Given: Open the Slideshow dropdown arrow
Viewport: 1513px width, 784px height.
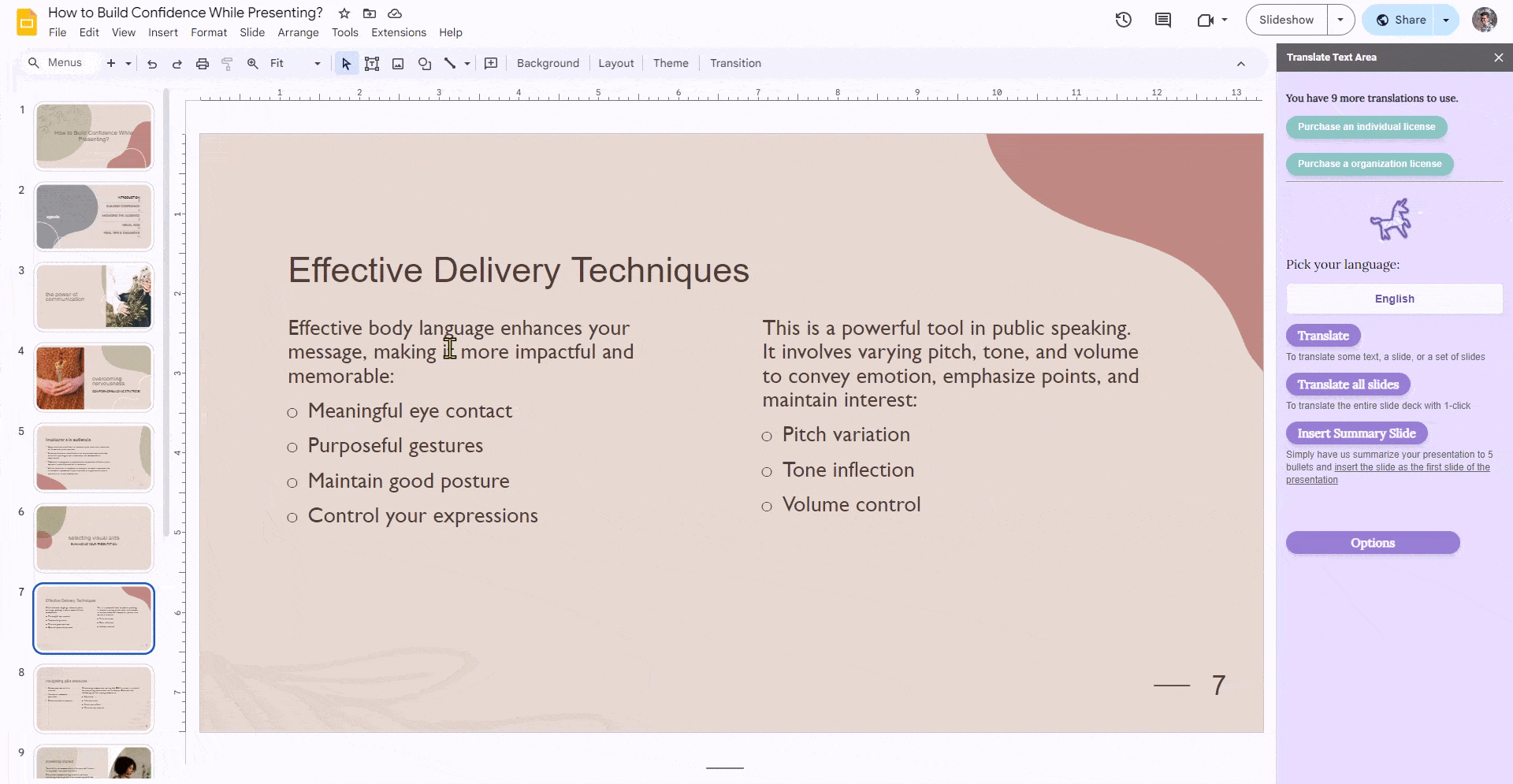Looking at the screenshot, I should pos(1342,19).
